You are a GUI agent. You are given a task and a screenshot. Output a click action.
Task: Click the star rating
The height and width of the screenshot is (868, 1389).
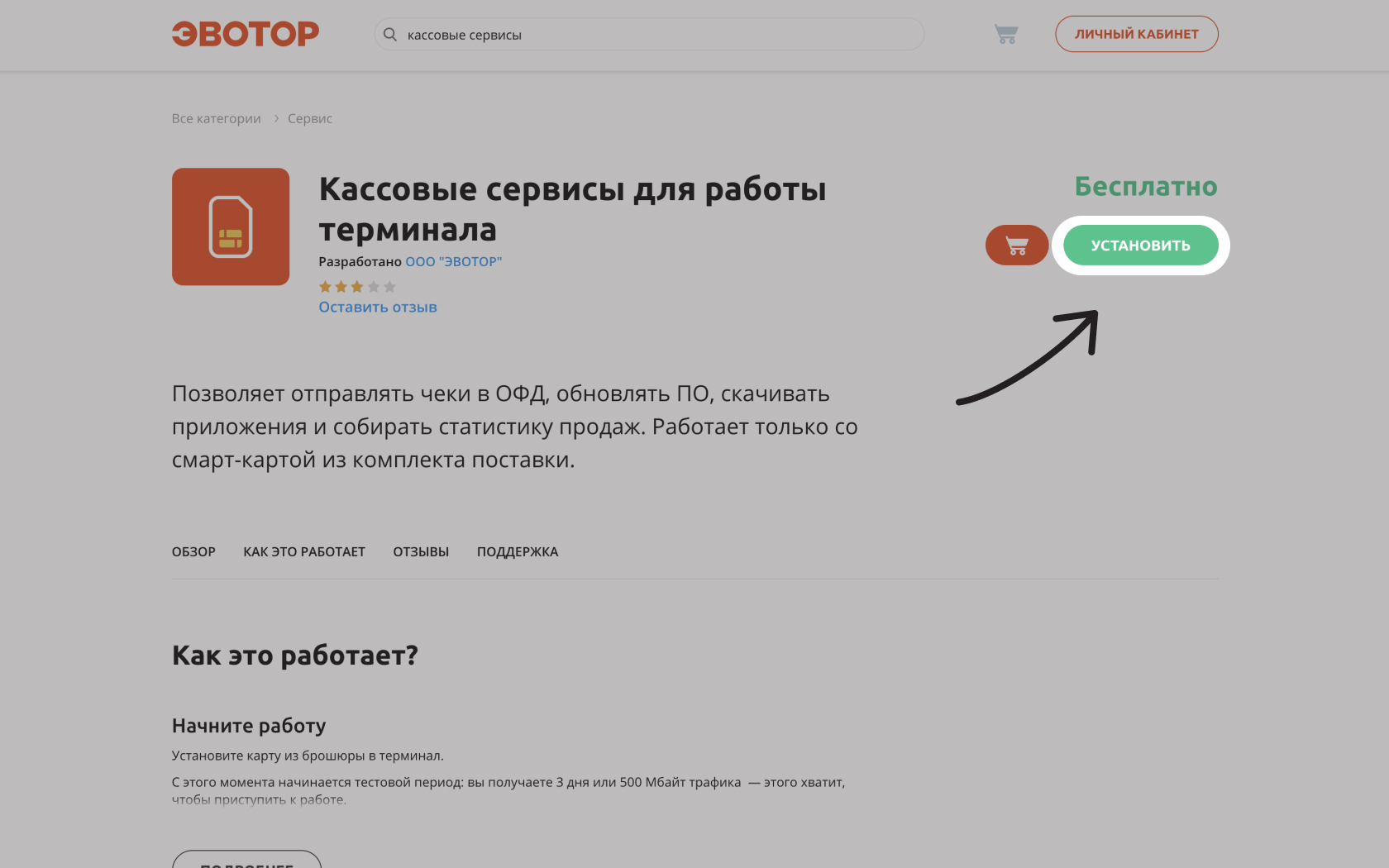pos(357,287)
